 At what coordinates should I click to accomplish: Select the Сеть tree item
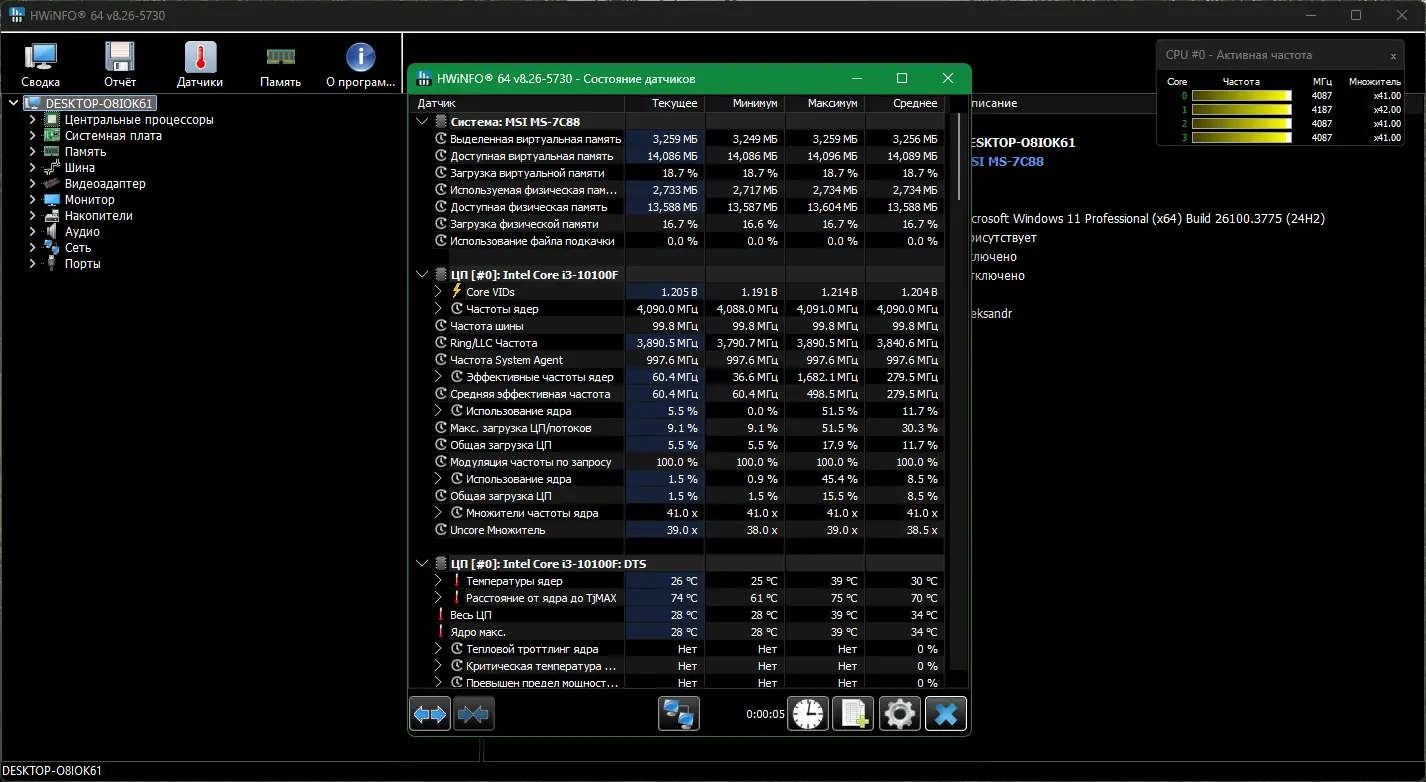77,248
